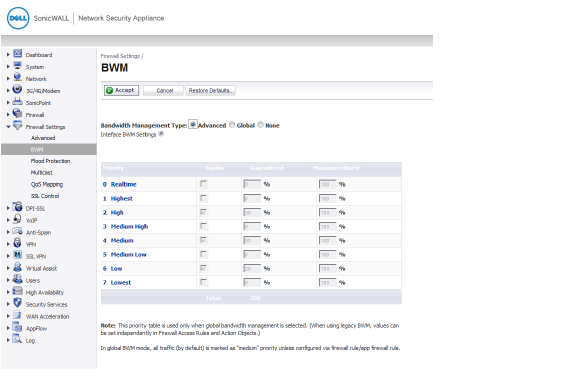Image resolution: width=576 pixels, height=388 pixels.
Task: Click the Network globe icon
Action: tap(17, 78)
